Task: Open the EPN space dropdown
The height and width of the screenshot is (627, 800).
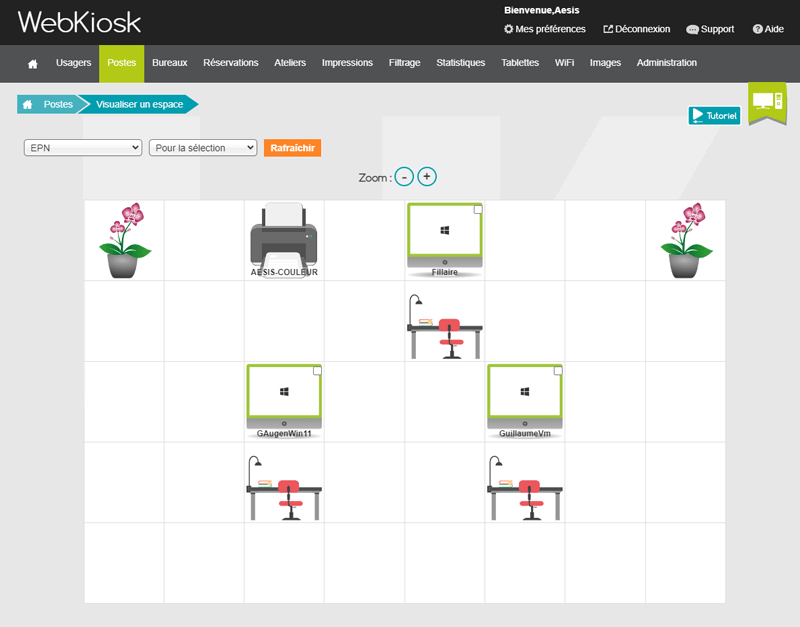Action: coord(83,148)
